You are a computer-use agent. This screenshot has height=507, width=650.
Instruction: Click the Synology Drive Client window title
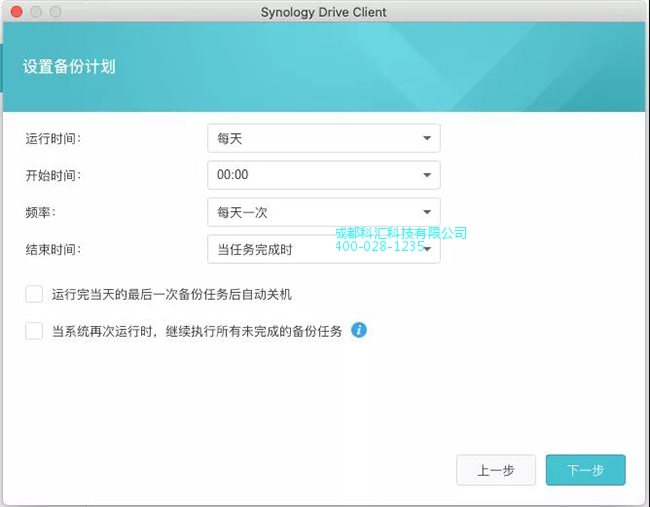click(323, 12)
